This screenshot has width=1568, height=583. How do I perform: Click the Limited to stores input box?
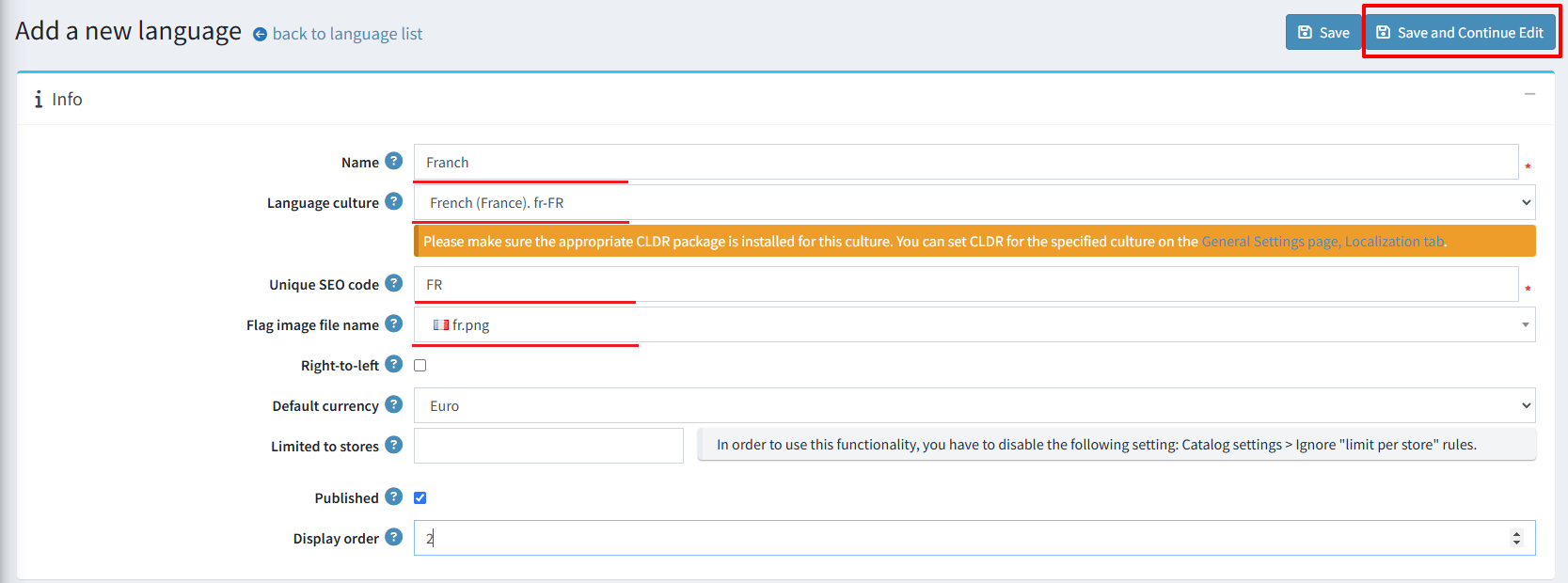[548, 446]
